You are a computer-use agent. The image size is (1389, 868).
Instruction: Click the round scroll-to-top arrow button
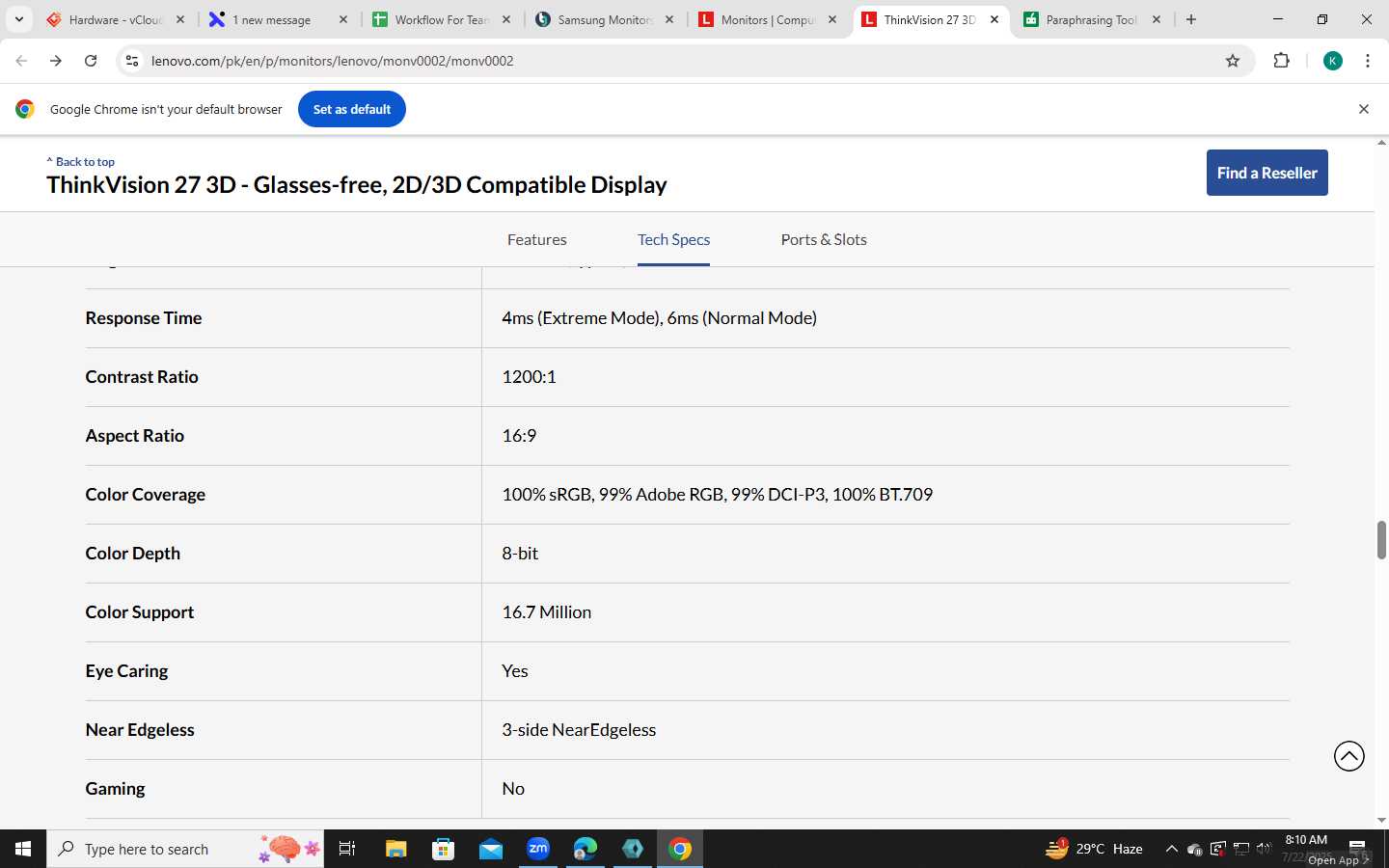pos(1349,756)
